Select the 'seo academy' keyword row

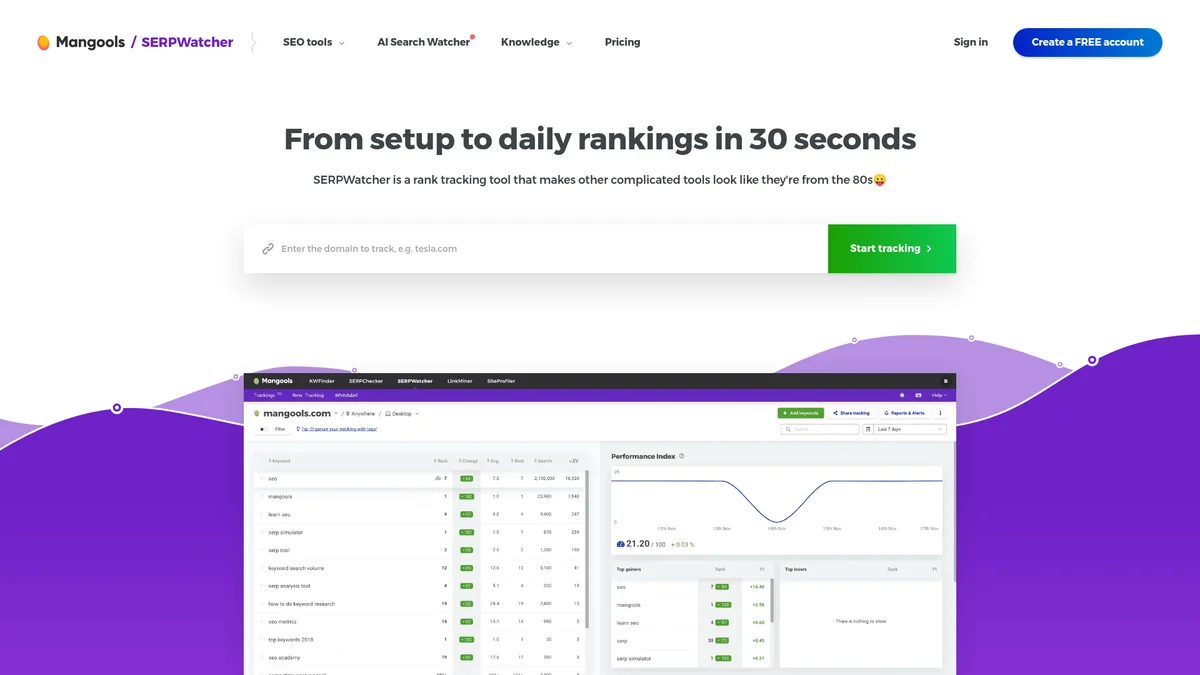pos(420,658)
